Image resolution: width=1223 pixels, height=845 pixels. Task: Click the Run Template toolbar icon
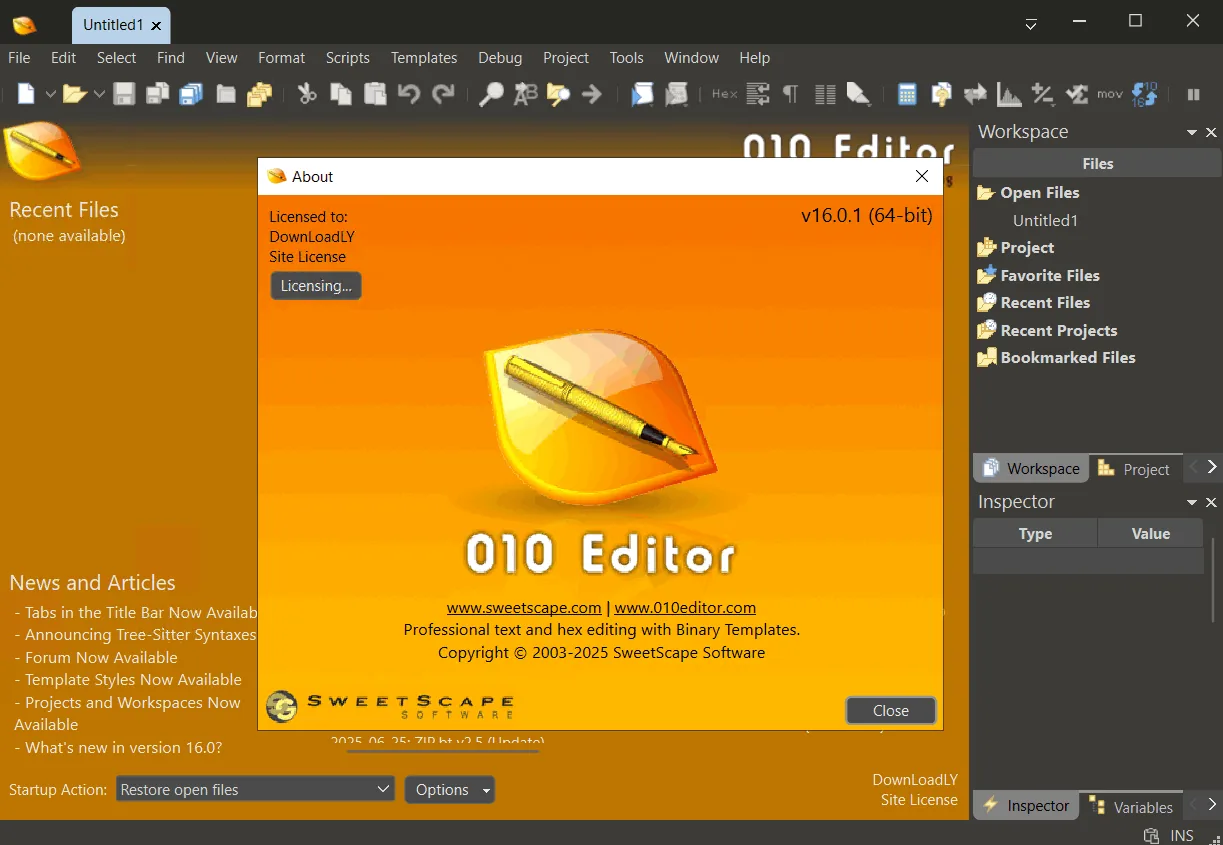point(676,94)
